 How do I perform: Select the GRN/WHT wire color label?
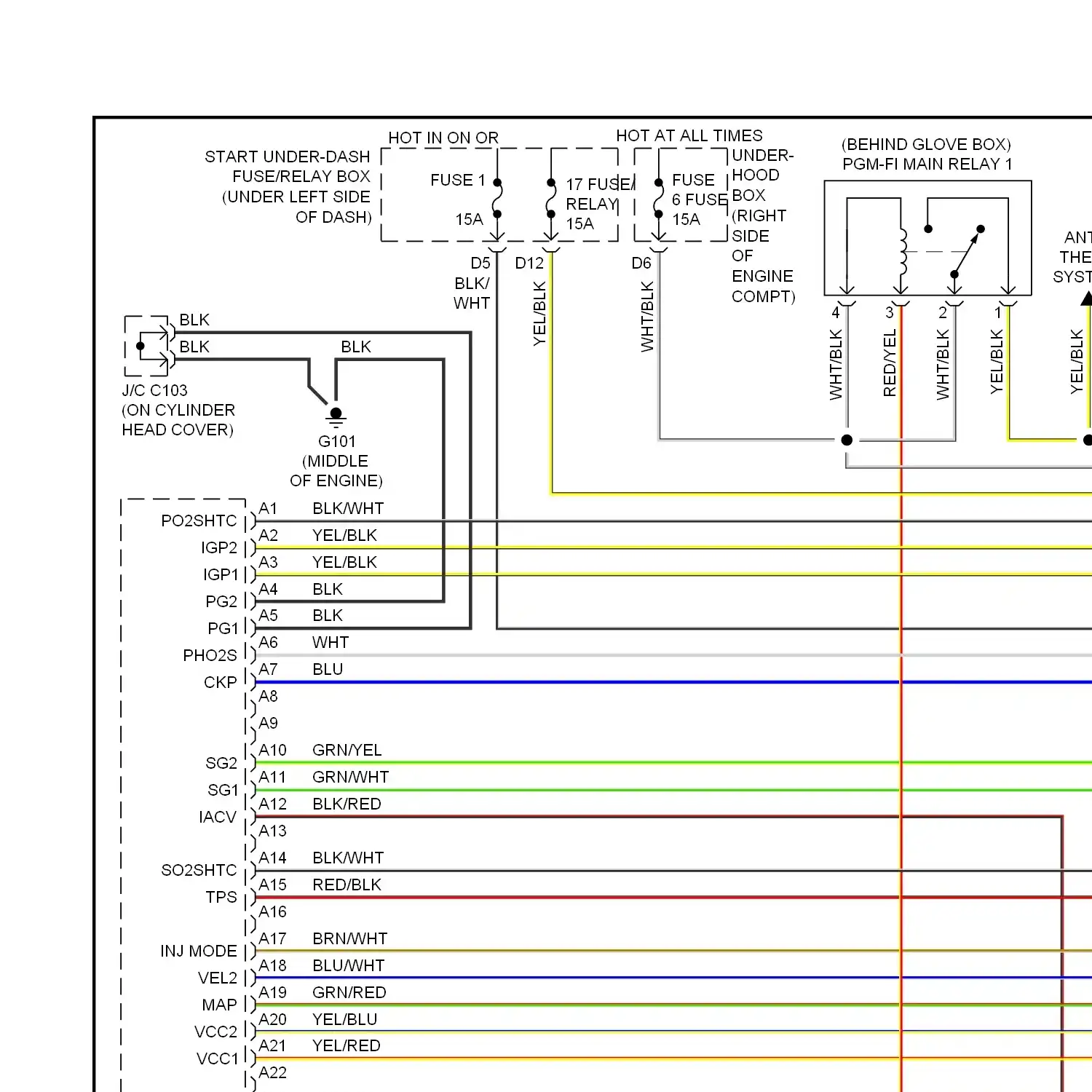coord(351,777)
